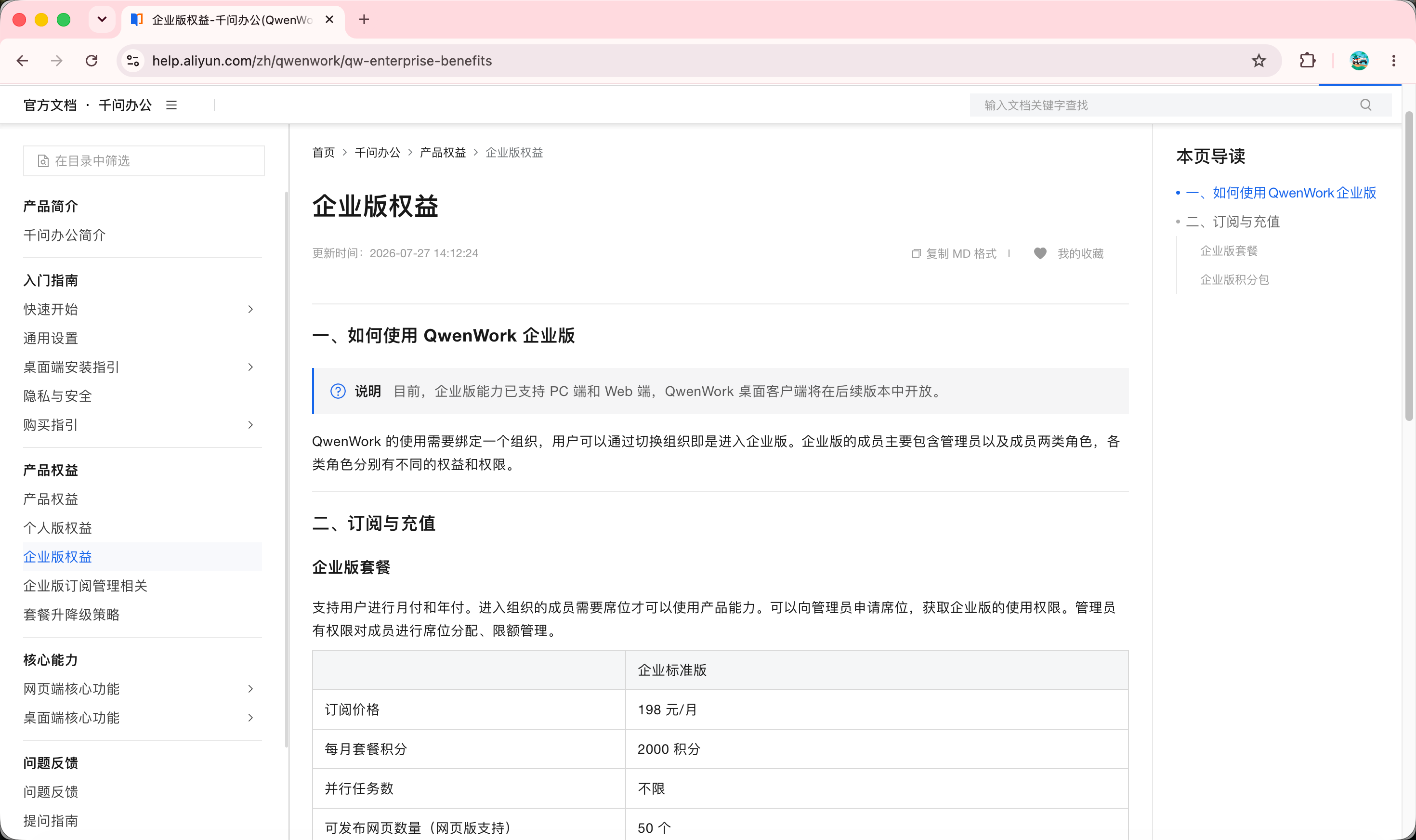Add page to 我的收藏
The width and height of the screenshot is (1416, 840).
pos(1080,253)
